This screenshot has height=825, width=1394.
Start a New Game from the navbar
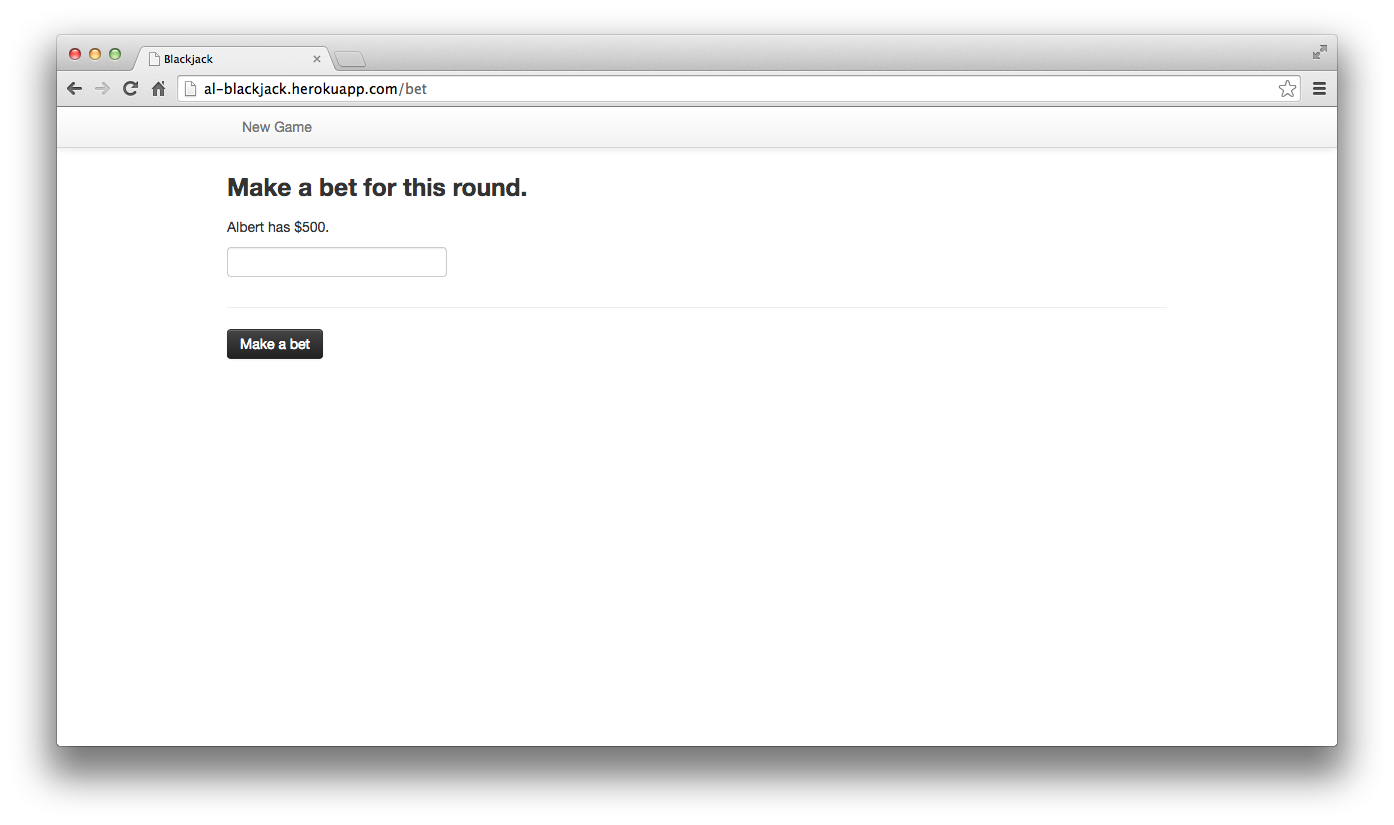pos(277,127)
